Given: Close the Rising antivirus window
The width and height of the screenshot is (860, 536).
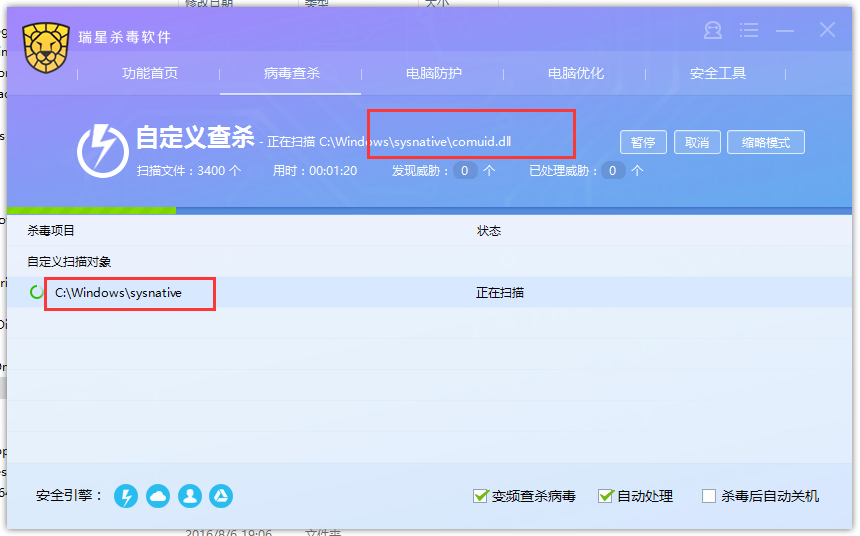Looking at the screenshot, I should (x=827, y=30).
